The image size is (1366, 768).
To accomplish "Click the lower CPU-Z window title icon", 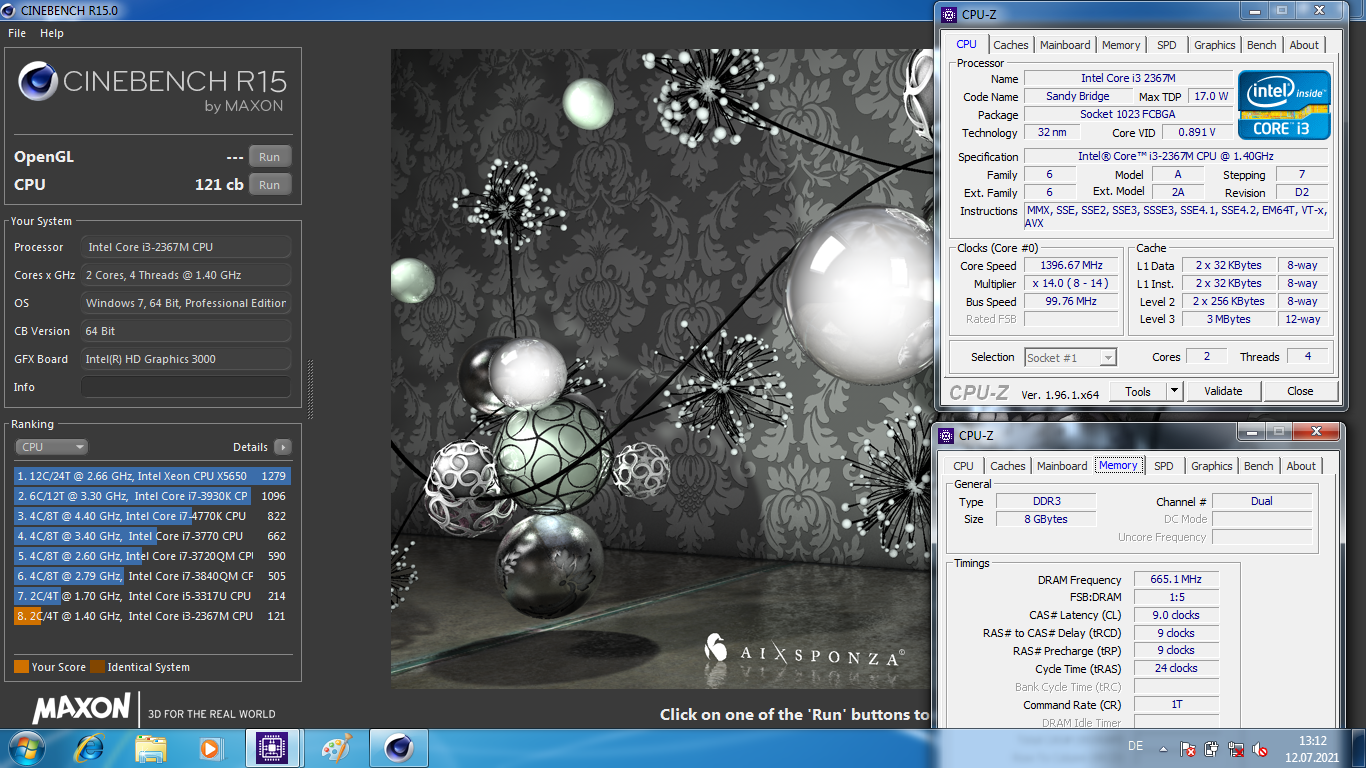I will coord(946,435).
